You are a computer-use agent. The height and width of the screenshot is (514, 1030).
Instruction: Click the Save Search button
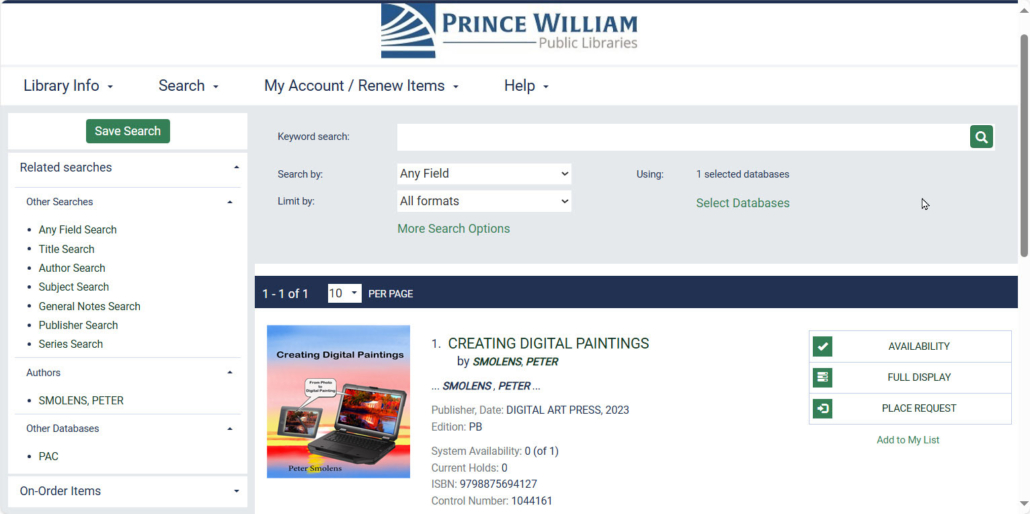[x=128, y=131]
